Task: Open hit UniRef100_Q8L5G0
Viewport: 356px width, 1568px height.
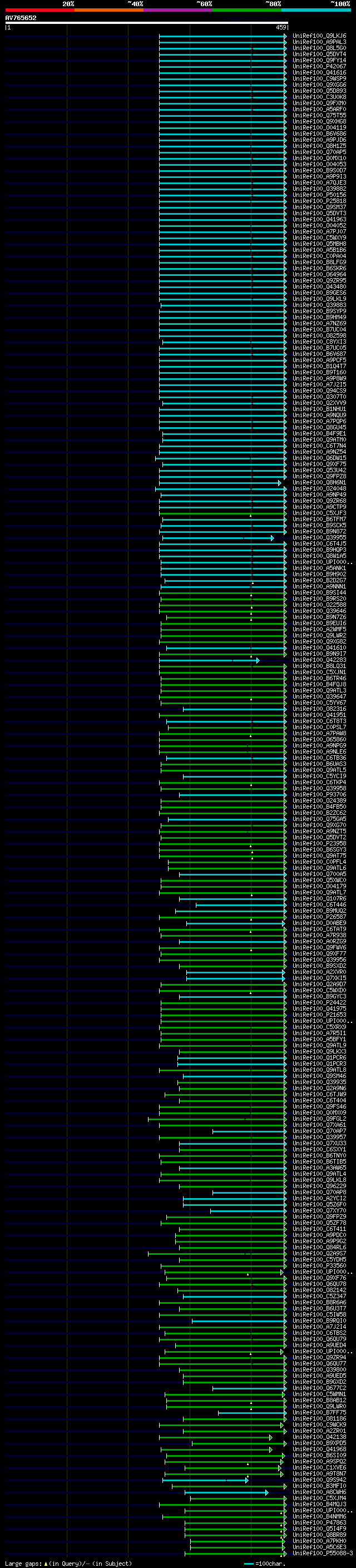Action: tap(319, 48)
